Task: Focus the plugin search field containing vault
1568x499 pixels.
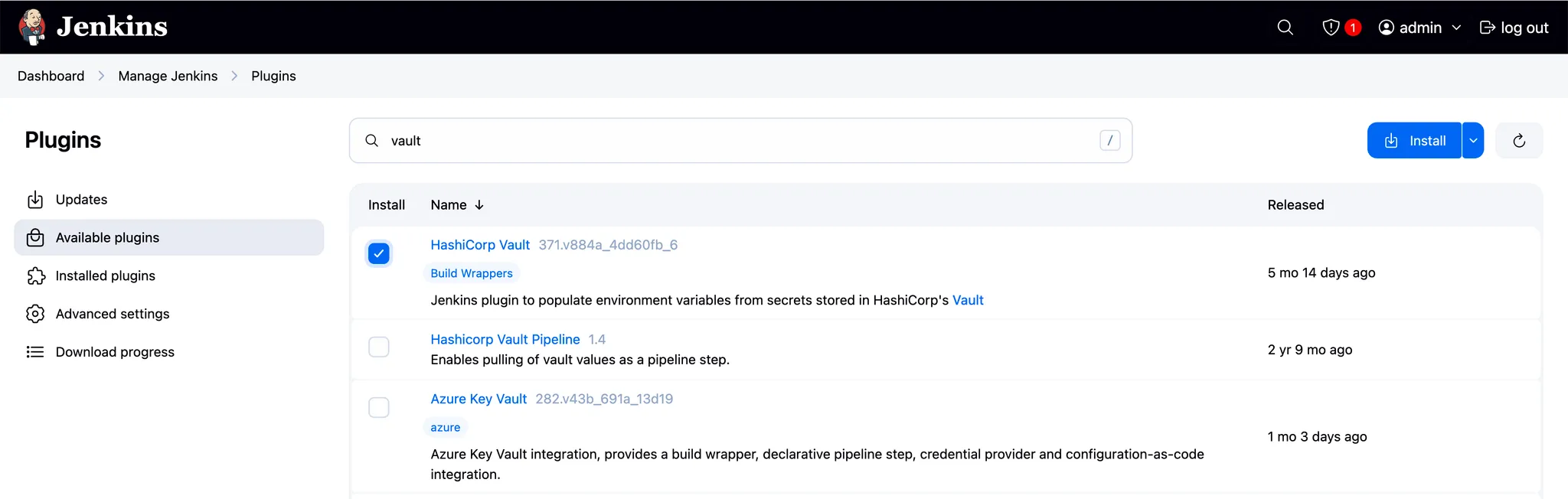Action: (x=740, y=140)
